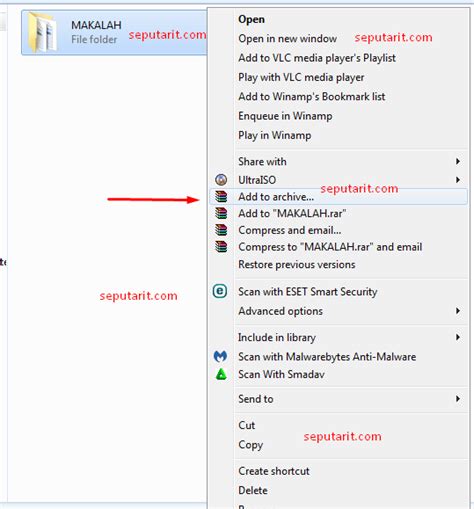This screenshot has width=474, height=509.
Task: Click WinRAR icon beside Add to archive
Action: (221, 197)
